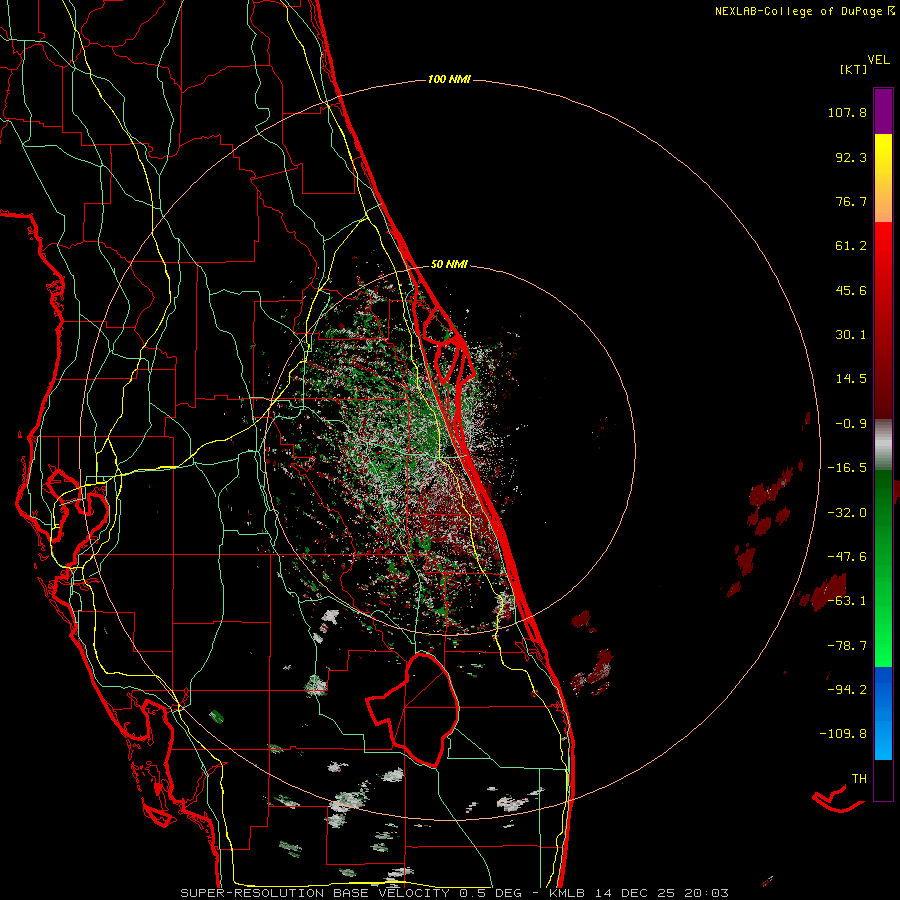Click the -0.9 scale value label

coord(851,423)
